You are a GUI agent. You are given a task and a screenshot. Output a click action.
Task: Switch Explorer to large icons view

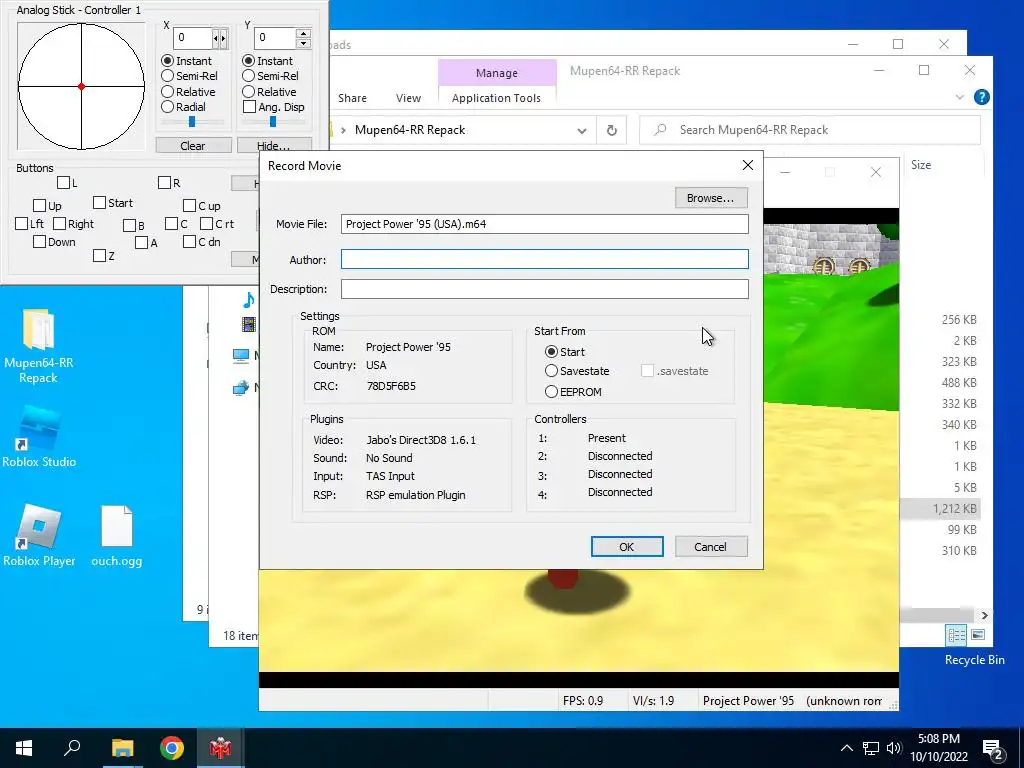[978, 635]
